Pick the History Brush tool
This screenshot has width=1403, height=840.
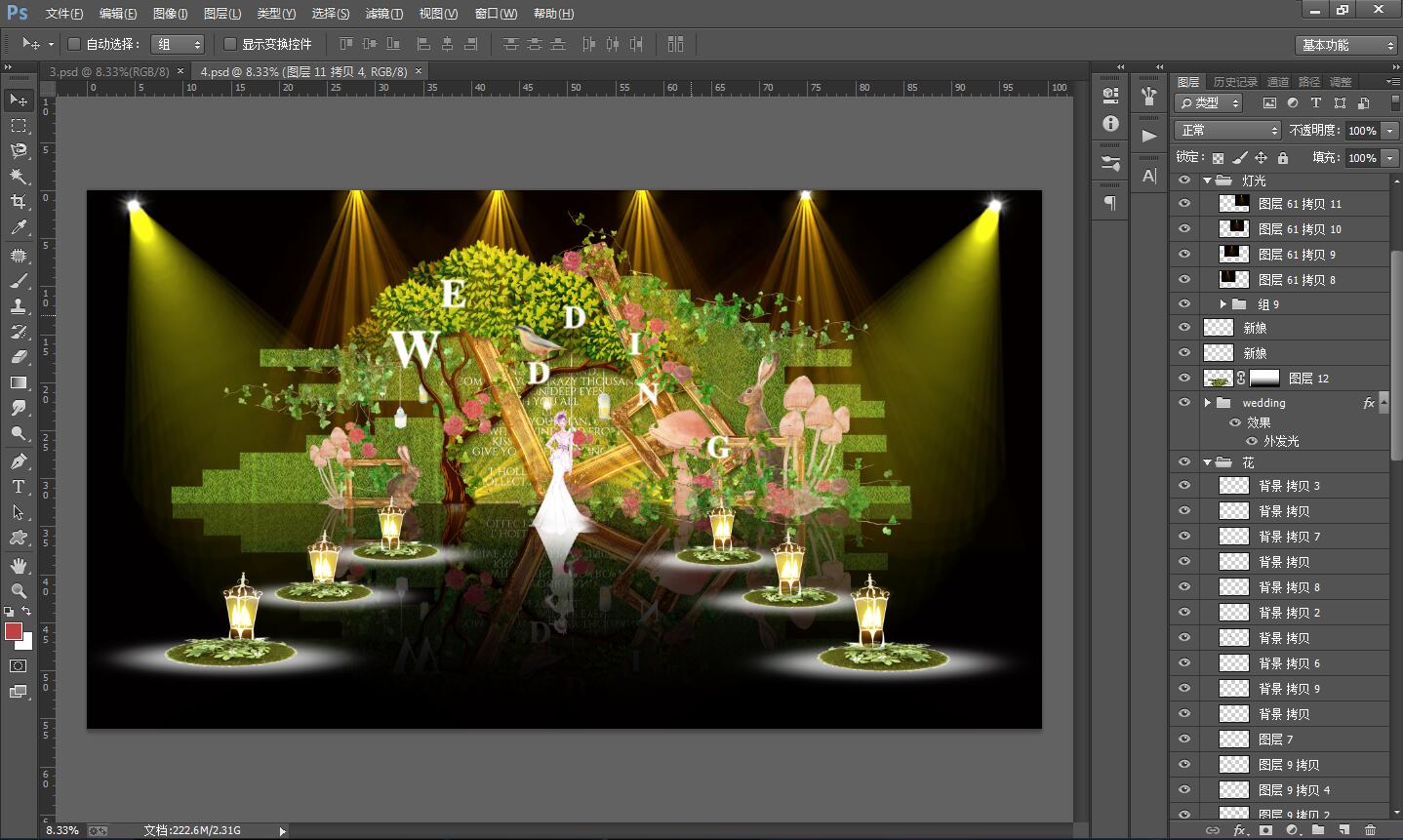19,332
